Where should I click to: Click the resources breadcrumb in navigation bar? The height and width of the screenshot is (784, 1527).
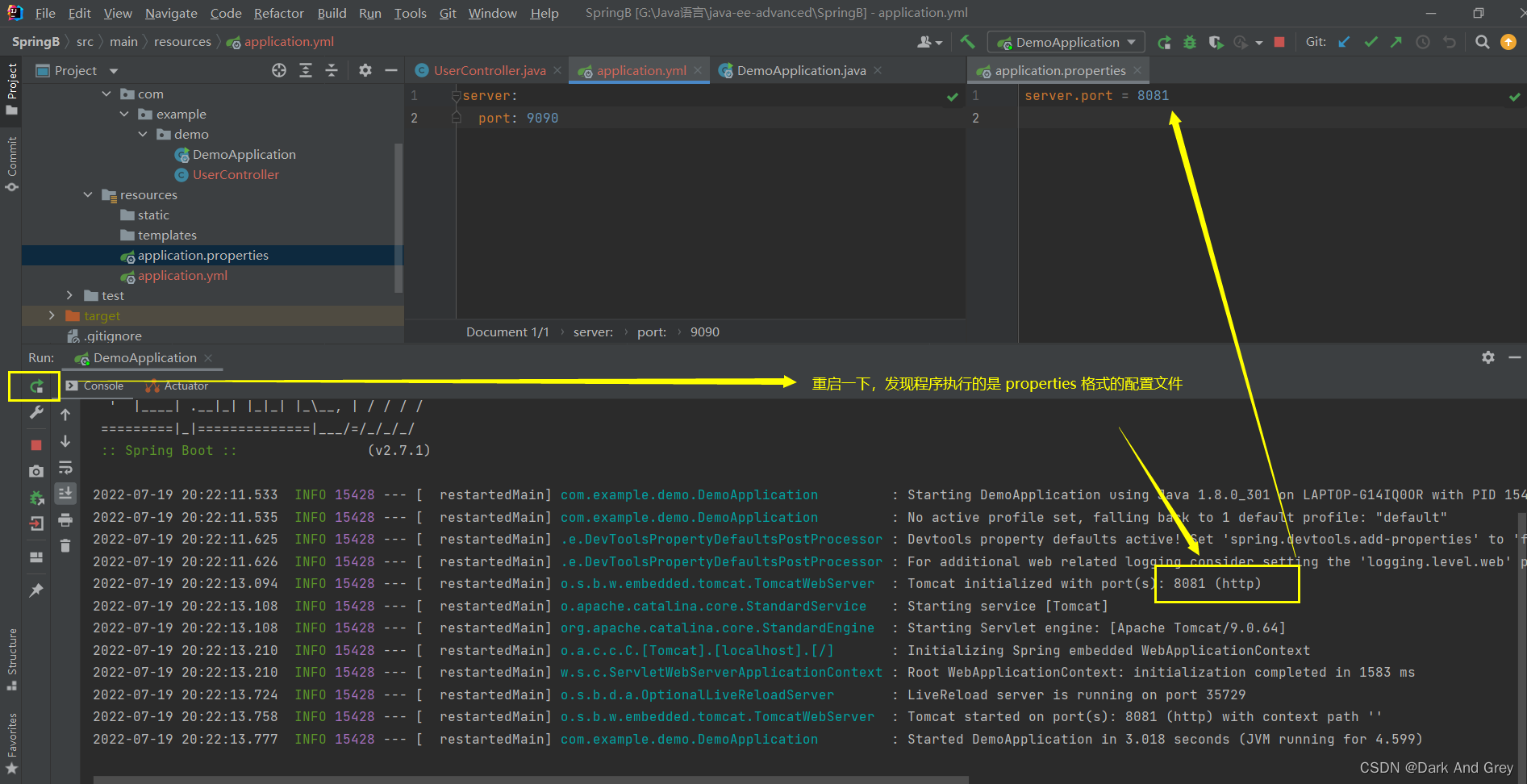coord(182,42)
